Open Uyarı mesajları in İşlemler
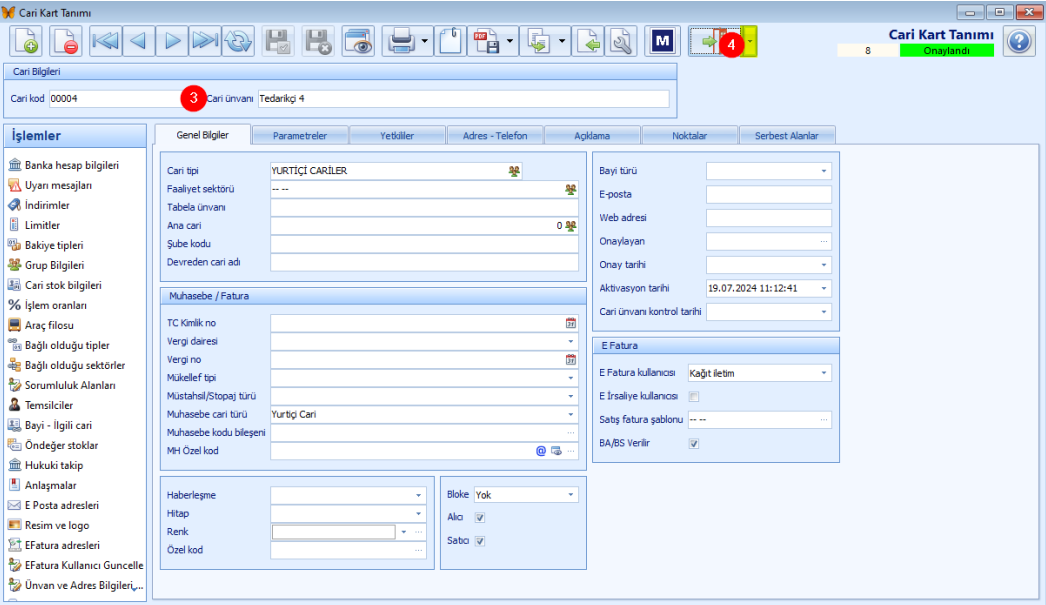 click(x=58, y=185)
